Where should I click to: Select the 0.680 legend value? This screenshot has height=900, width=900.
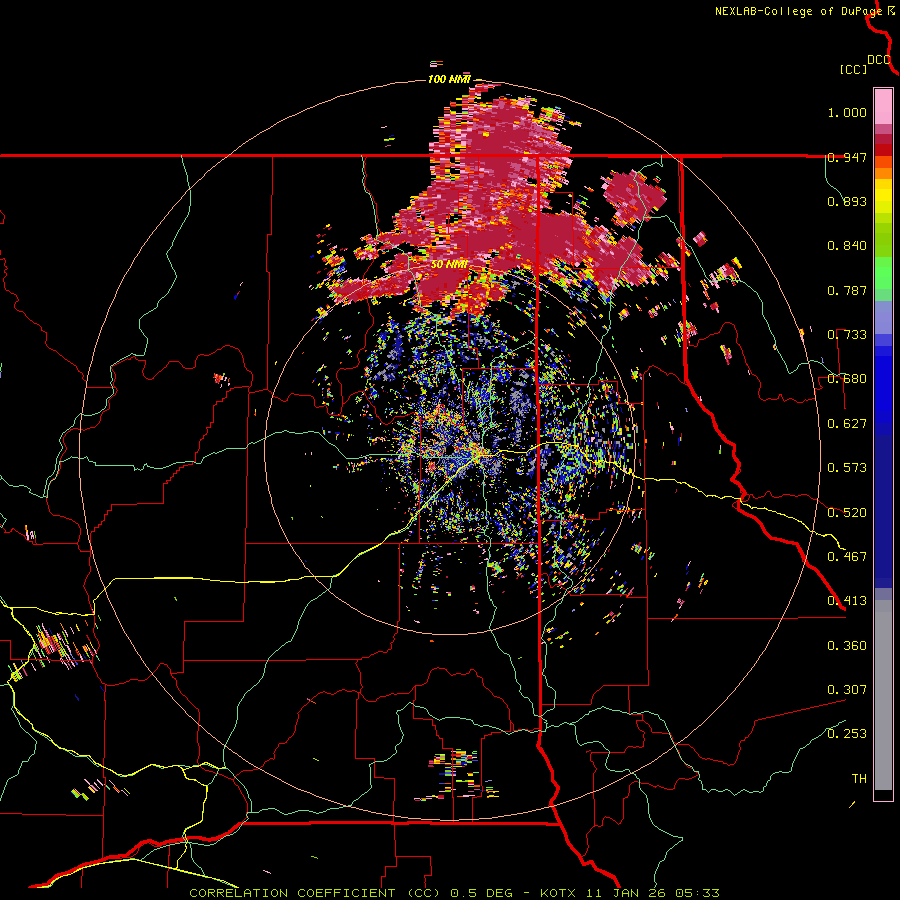pos(847,379)
